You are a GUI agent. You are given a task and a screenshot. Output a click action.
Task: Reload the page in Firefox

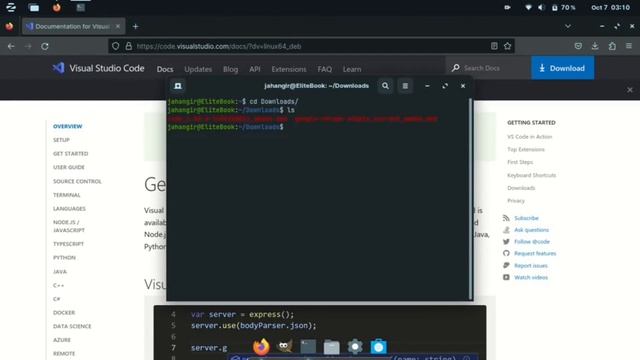click(x=45, y=46)
